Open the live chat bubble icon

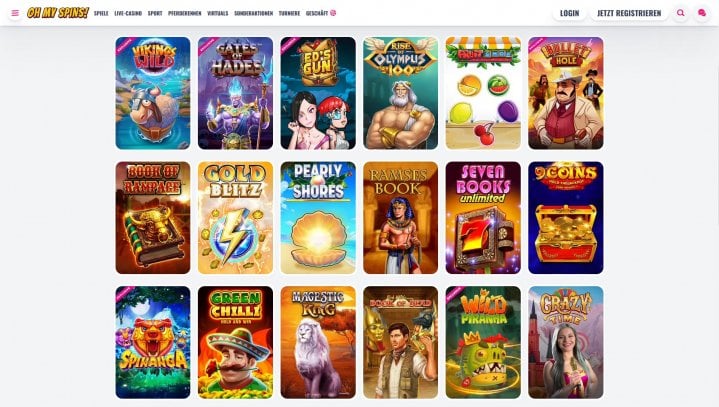click(702, 13)
